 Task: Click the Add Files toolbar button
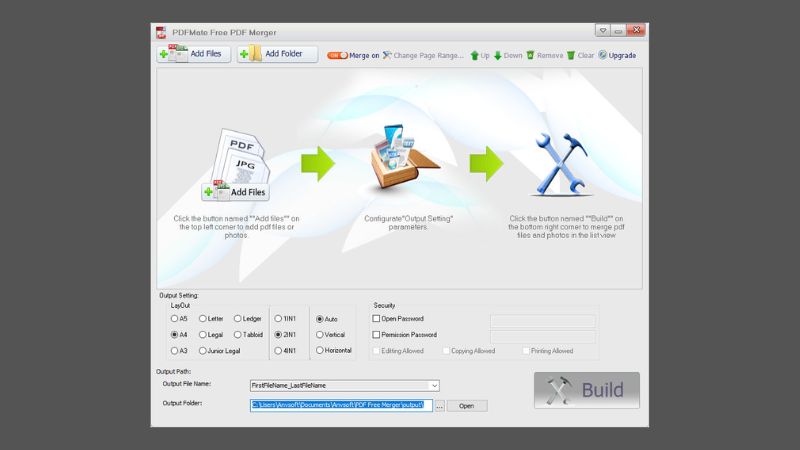pyautogui.click(x=193, y=54)
